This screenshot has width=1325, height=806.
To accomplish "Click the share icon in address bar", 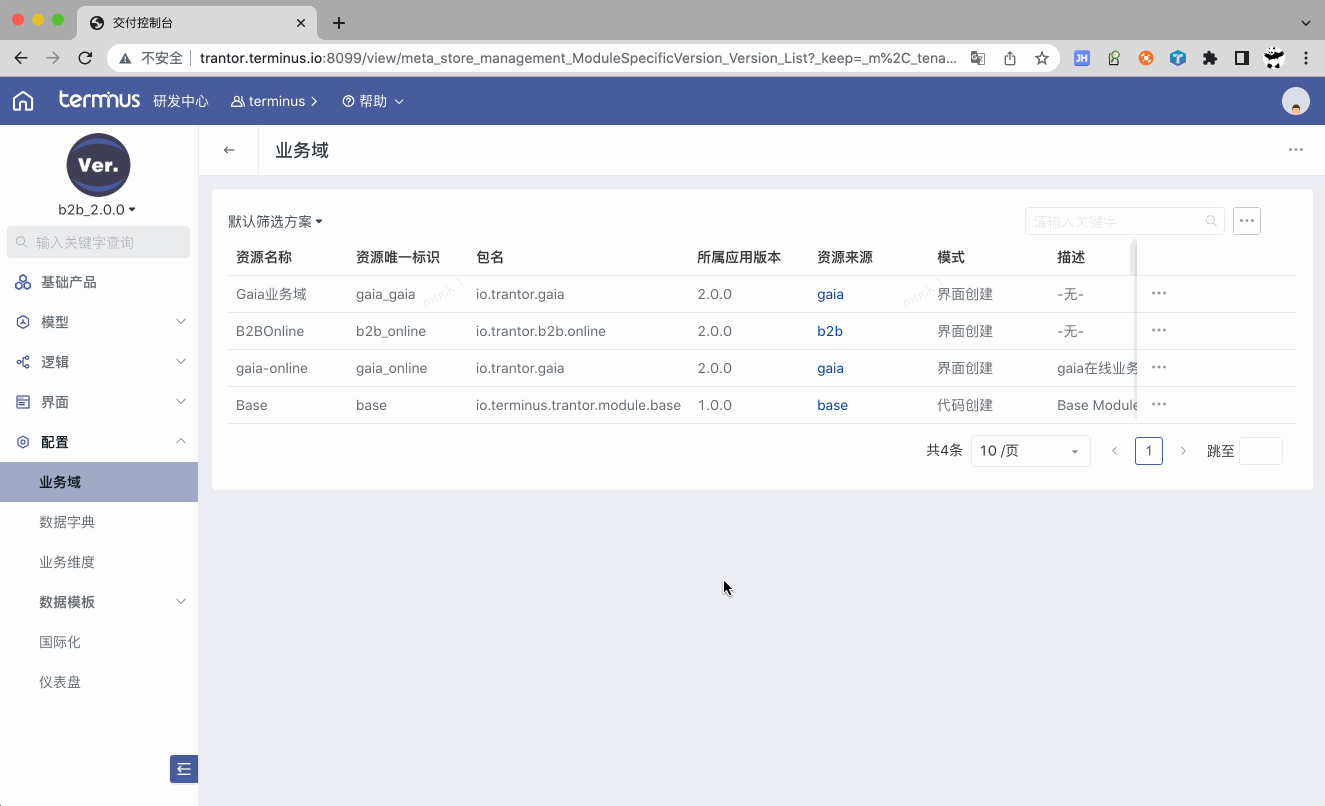I will (1010, 58).
